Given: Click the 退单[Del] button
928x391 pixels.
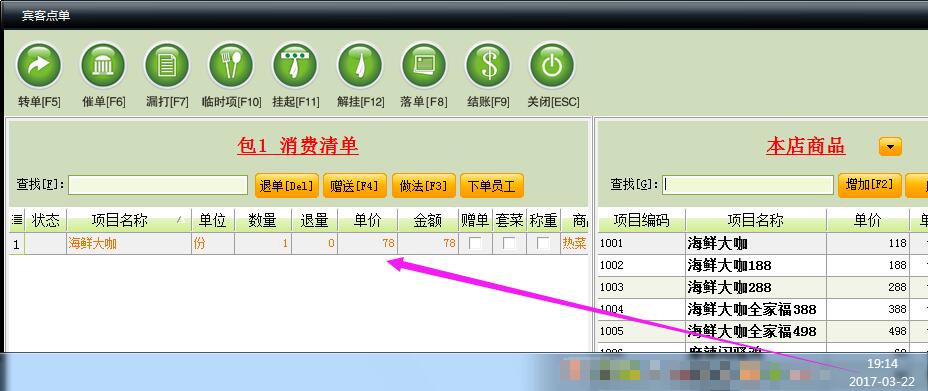Looking at the screenshot, I should [x=287, y=186].
